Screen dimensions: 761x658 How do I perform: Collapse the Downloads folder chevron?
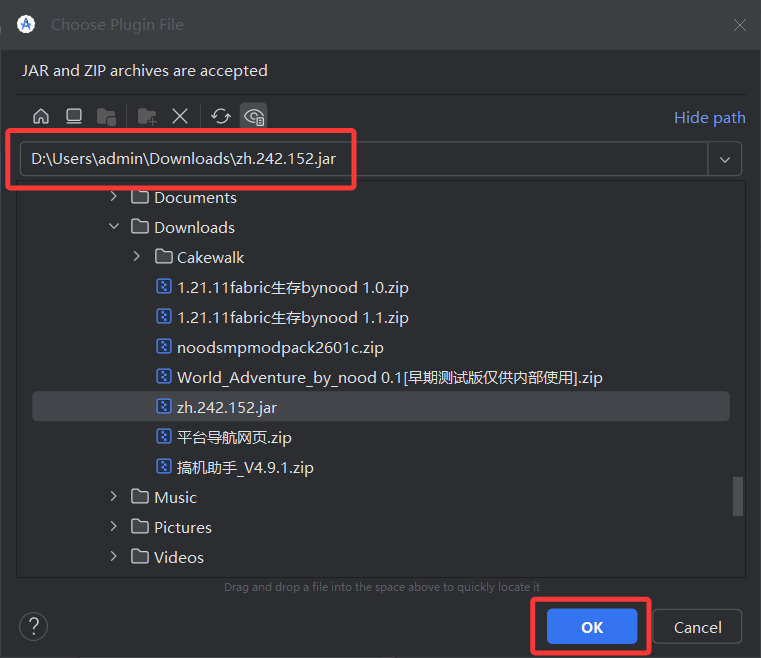[113, 227]
